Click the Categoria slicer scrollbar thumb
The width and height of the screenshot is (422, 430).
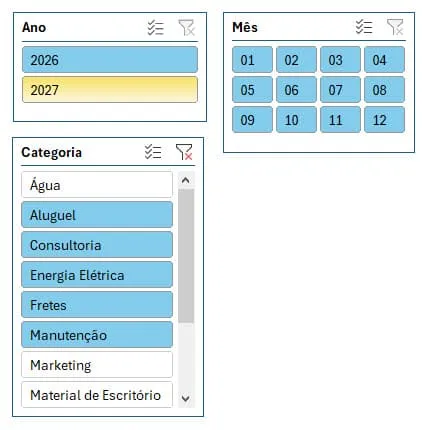click(x=186, y=256)
